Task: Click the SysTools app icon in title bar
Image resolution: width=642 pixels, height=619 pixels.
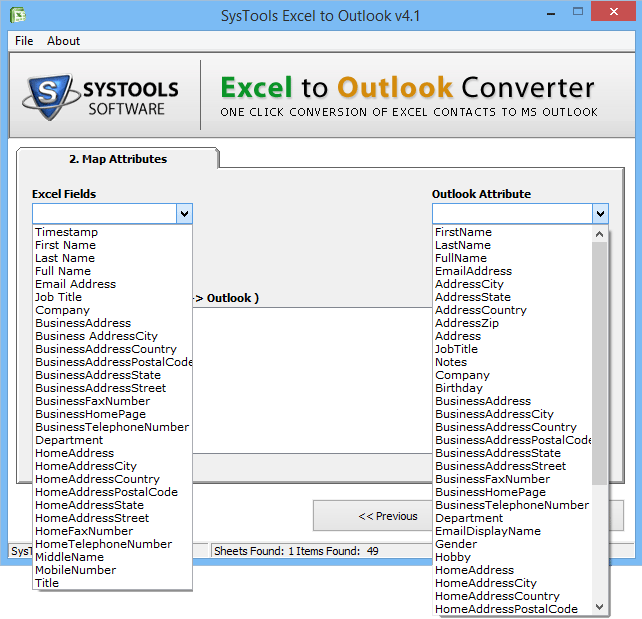Action: pos(18,15)
